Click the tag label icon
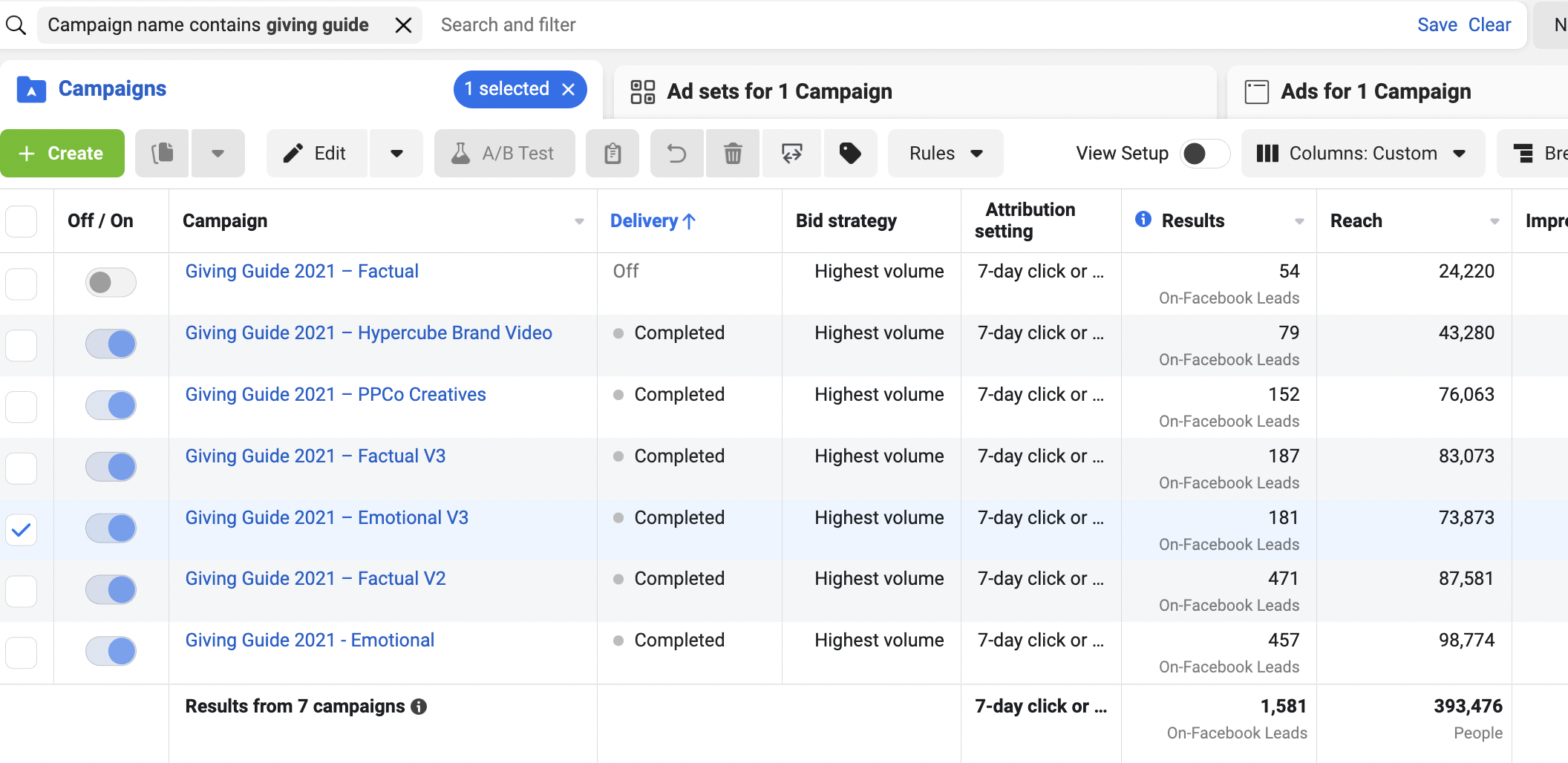 (850, 154)
